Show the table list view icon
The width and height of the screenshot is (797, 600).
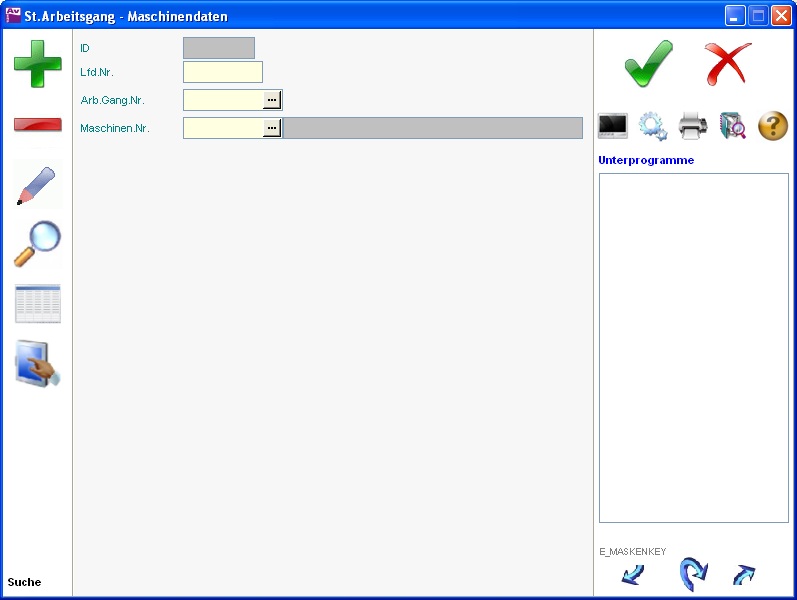37,304
